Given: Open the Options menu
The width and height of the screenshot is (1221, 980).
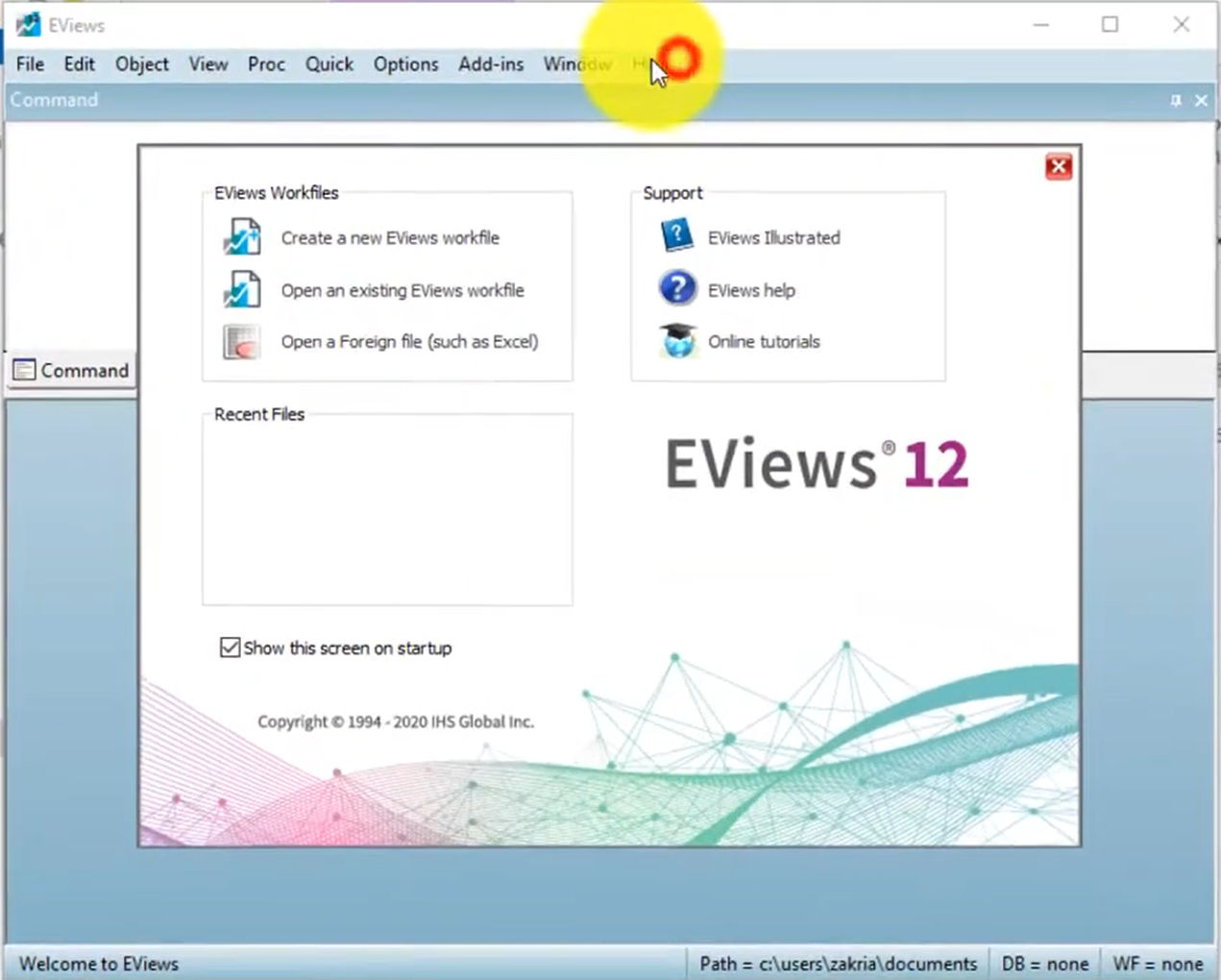Looking at the screenshot, I should [405, 64].
